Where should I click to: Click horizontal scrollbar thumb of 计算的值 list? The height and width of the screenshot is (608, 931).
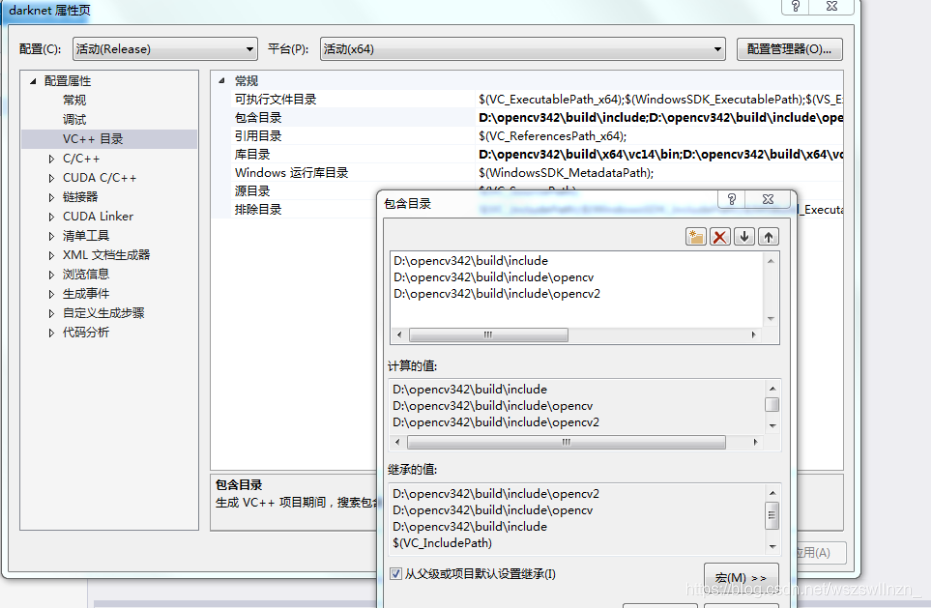point(566,442)
